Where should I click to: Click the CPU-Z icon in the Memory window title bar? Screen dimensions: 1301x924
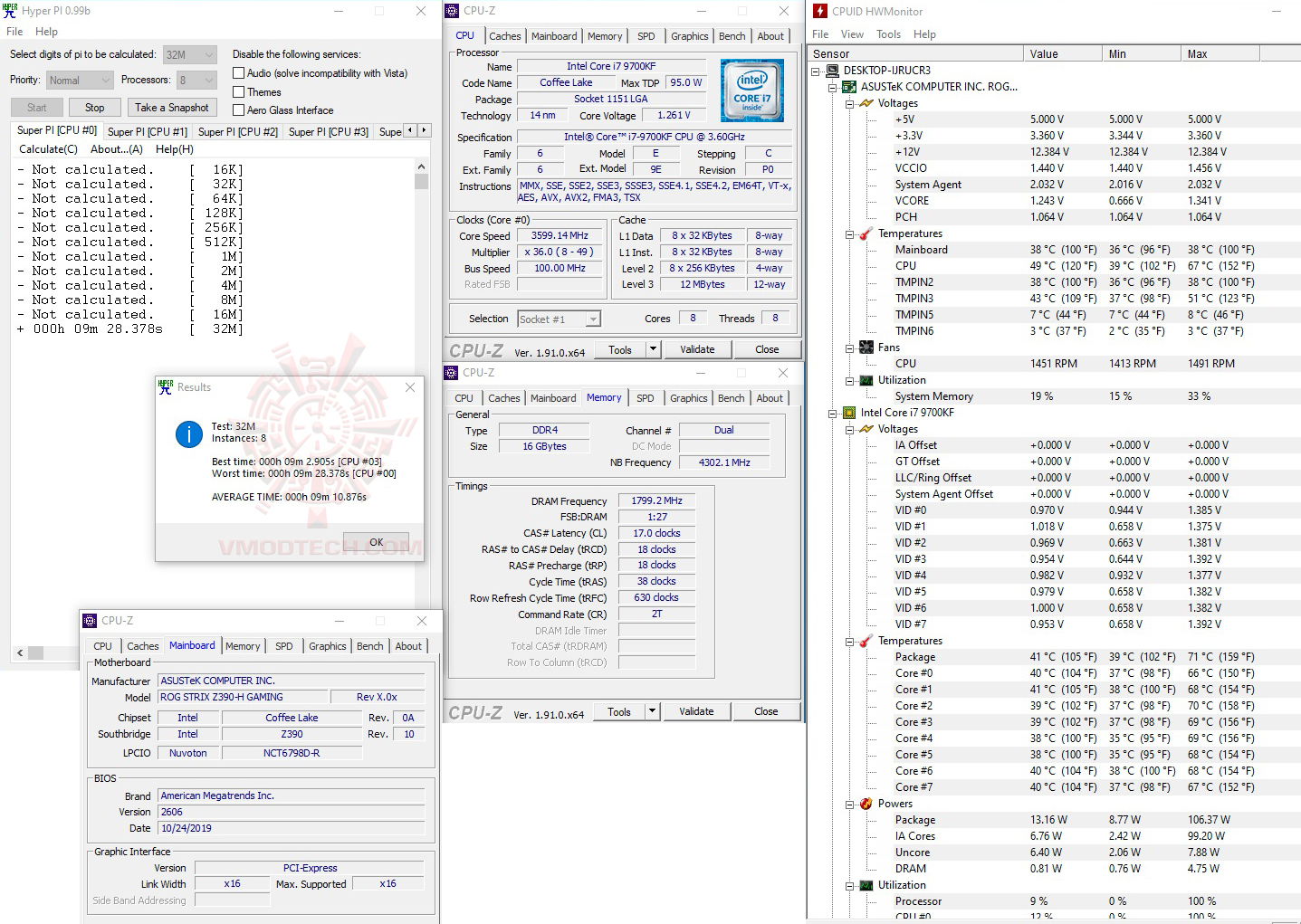pyautogui.click(x=451, y=373)
